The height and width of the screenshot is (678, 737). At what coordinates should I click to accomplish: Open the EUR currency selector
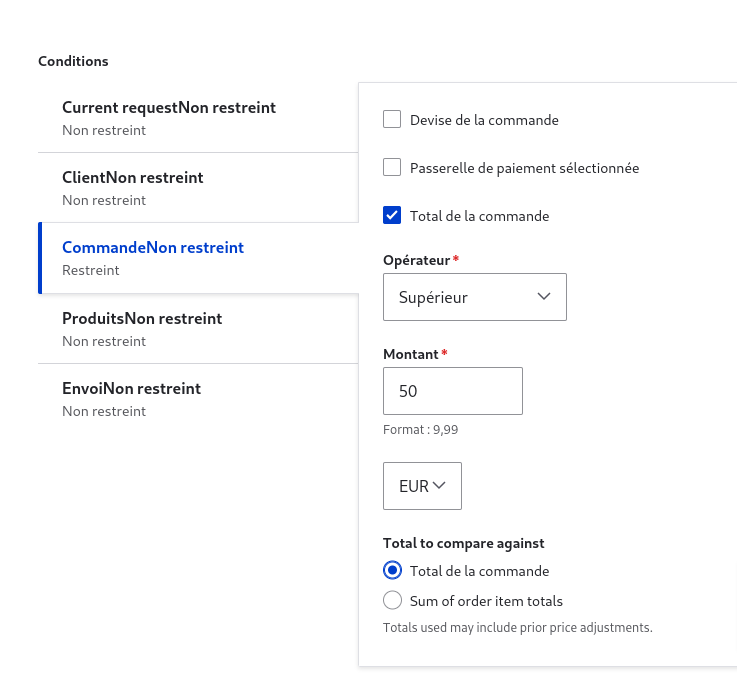(x=422, y=486)
